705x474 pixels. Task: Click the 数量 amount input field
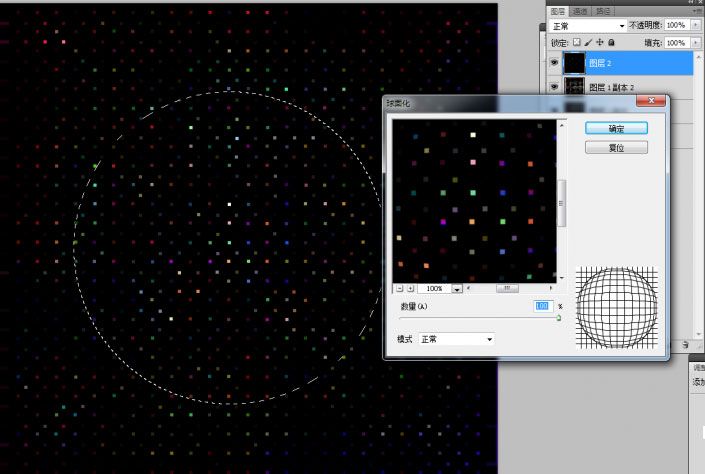(x=542, y=306)
